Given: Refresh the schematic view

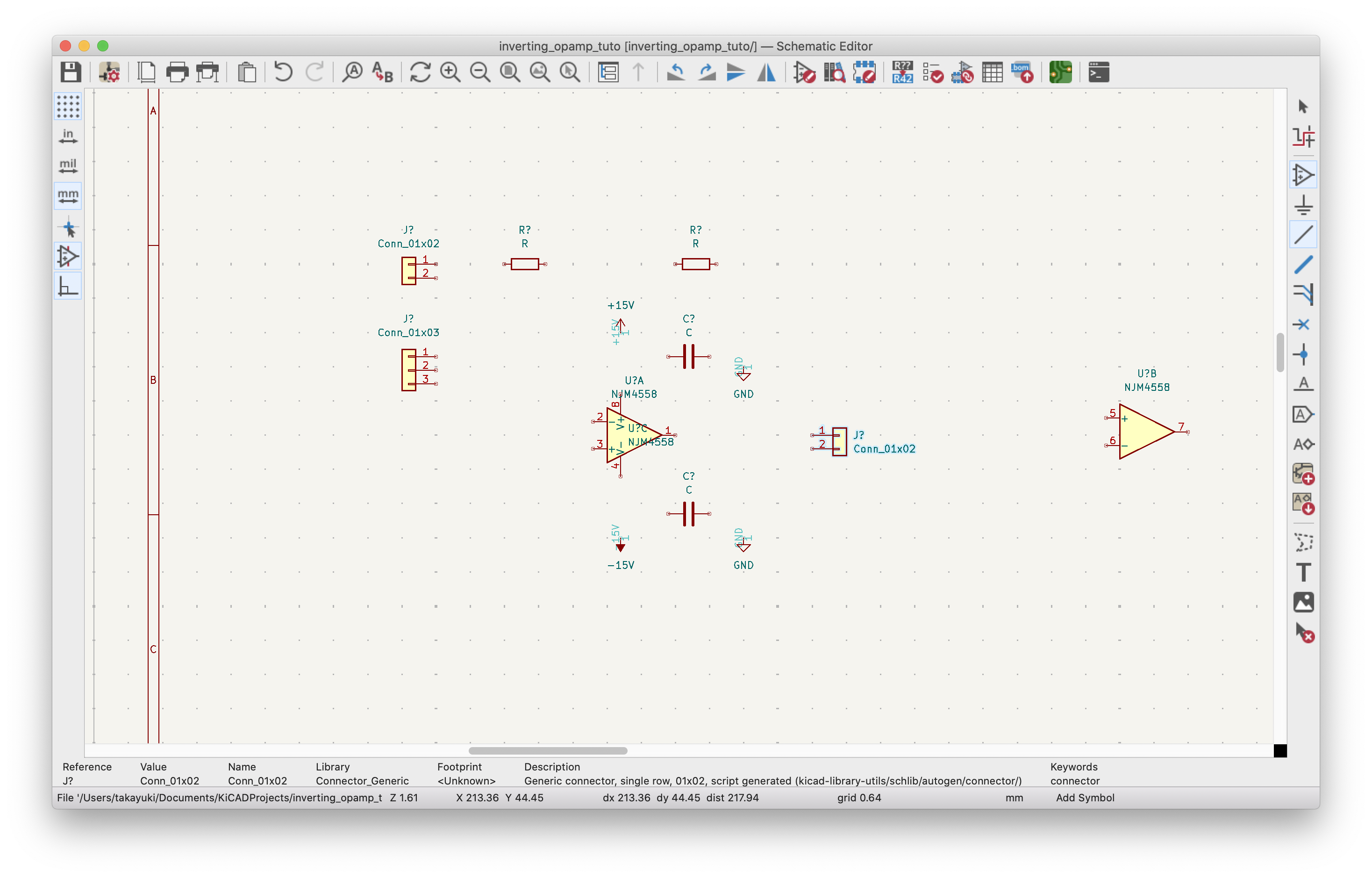Looking at the screenshot, I should pyautogui.click(x=421, y=72).
